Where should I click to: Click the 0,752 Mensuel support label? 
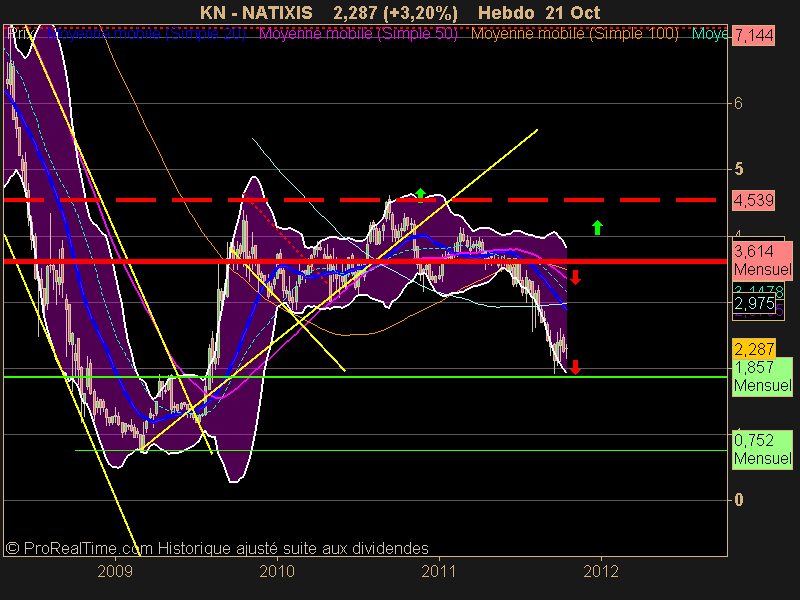pyautogui.click(x=762, y=449)
